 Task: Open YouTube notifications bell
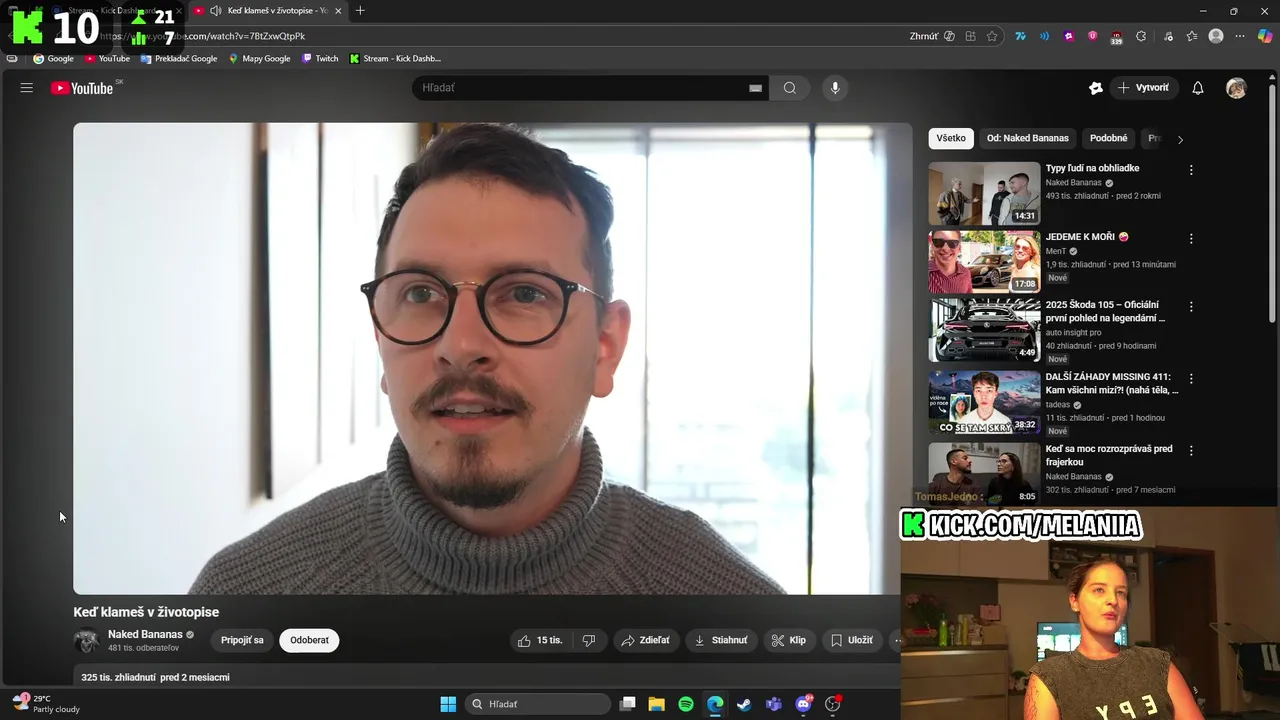(1198, 88)
